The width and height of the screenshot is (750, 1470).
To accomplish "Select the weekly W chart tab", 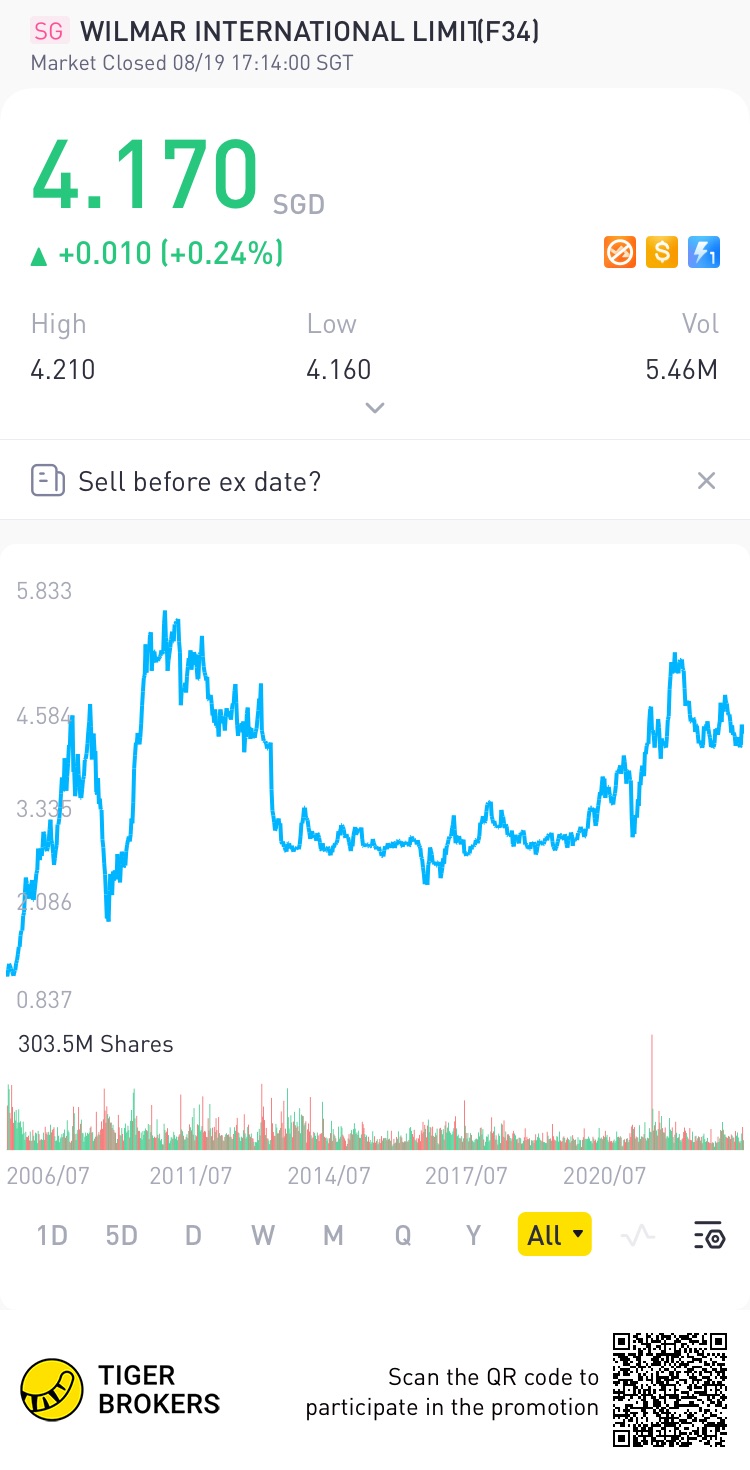I will pyautogui.click(x=263, y=1235).
